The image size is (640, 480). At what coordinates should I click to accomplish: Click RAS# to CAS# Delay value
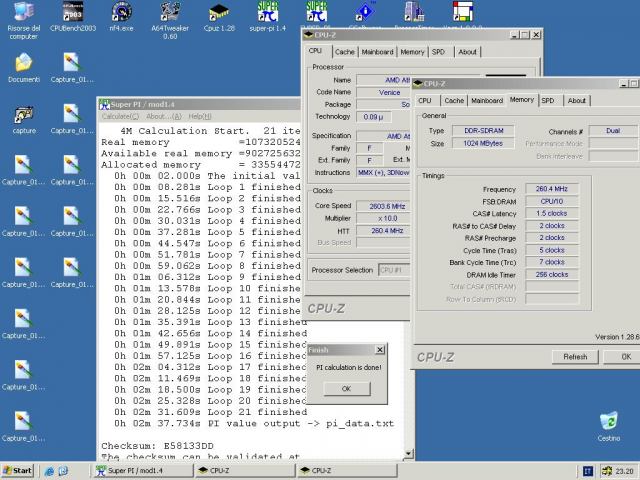pyautogui.click(x=552, y=225)
